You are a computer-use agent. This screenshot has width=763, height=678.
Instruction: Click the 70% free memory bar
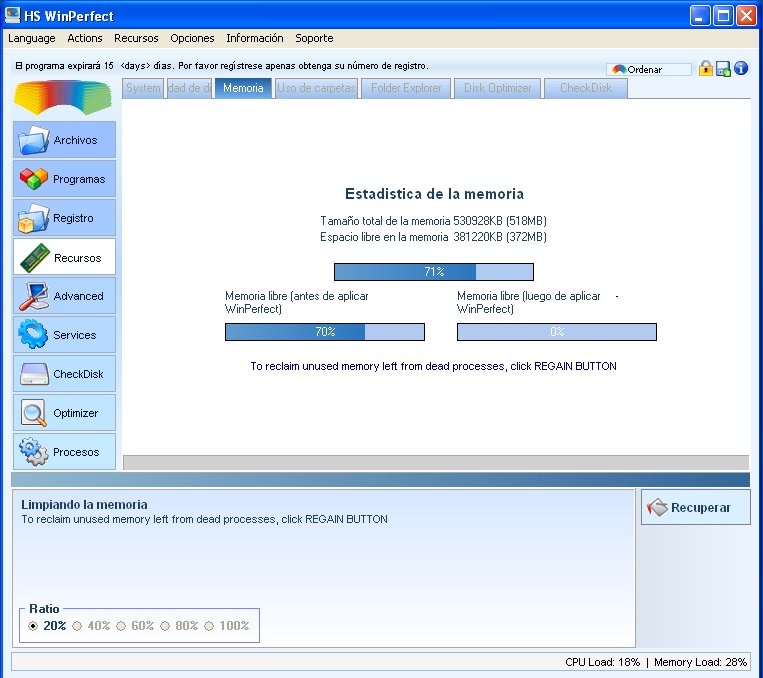pyautogui.click(x=325, y=332)
